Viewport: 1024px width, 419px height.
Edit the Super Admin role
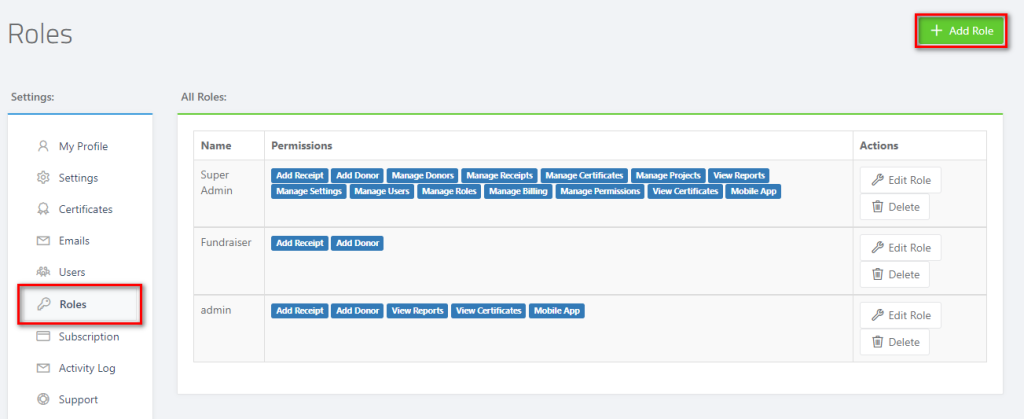[x=901, y=180]
